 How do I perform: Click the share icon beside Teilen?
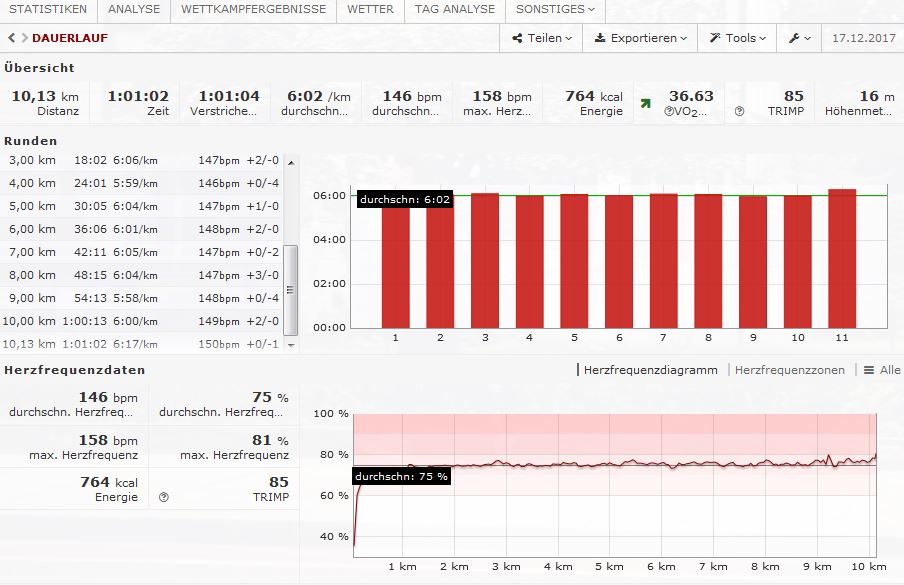coord(517,38)
